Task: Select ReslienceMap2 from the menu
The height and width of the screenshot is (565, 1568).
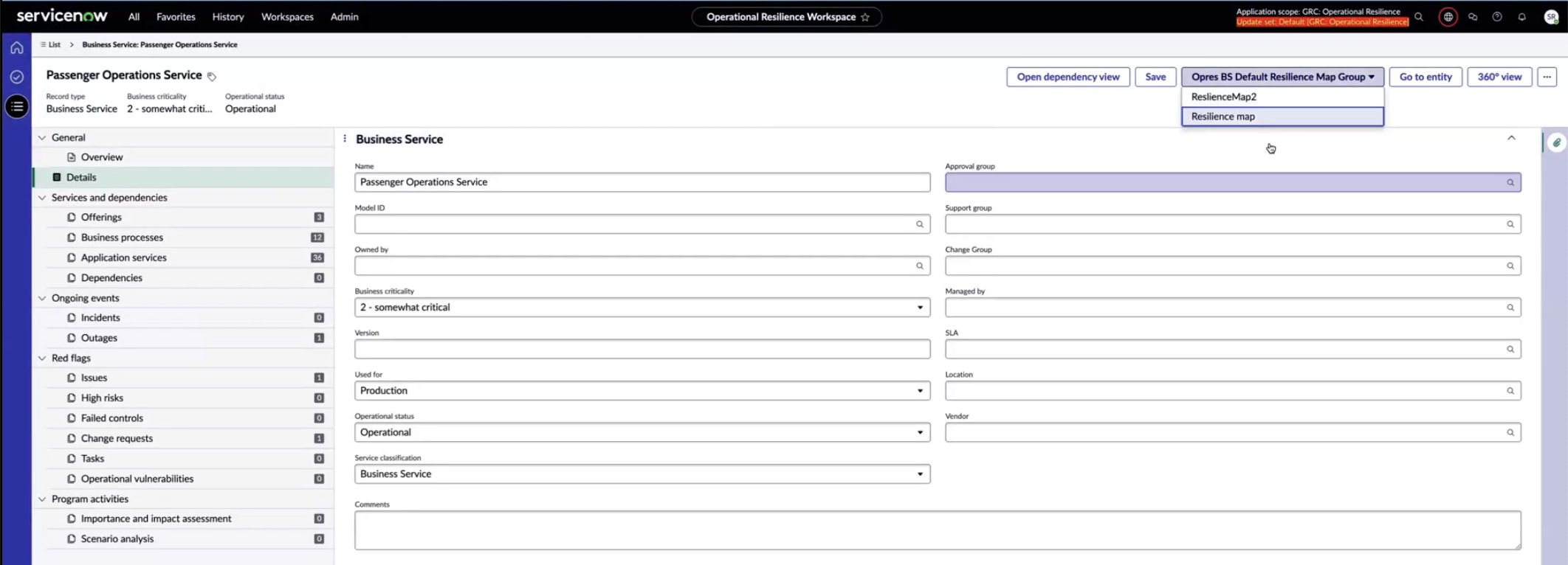Action: coord(1282,97)
